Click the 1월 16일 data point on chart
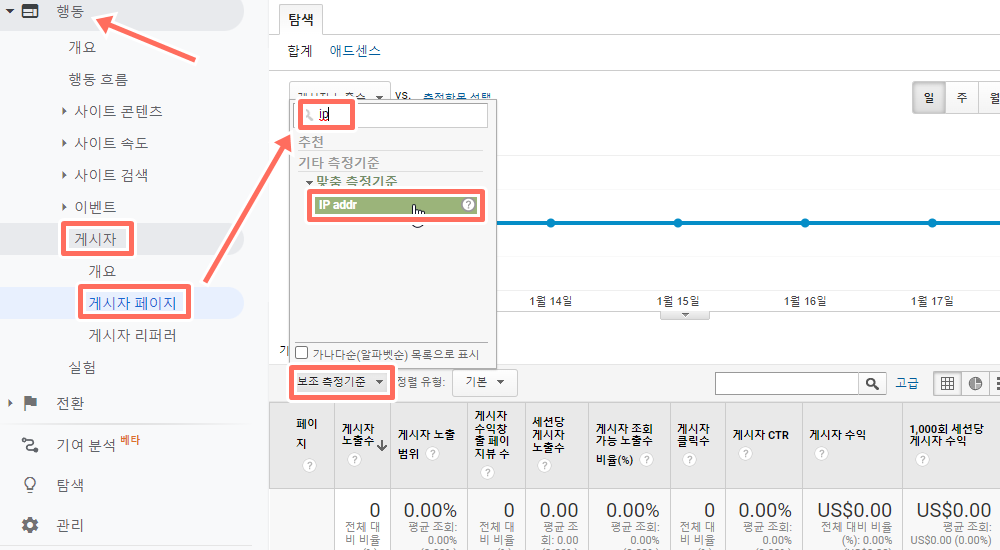 [x=805, y=223]
